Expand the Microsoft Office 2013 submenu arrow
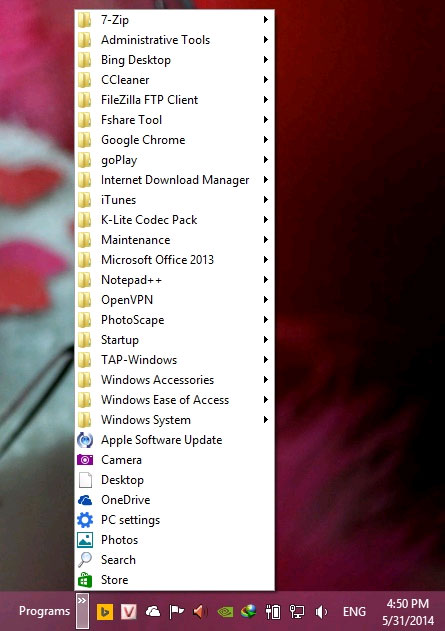The width and height of the screenshot is (445, 631). coord(266,260)
